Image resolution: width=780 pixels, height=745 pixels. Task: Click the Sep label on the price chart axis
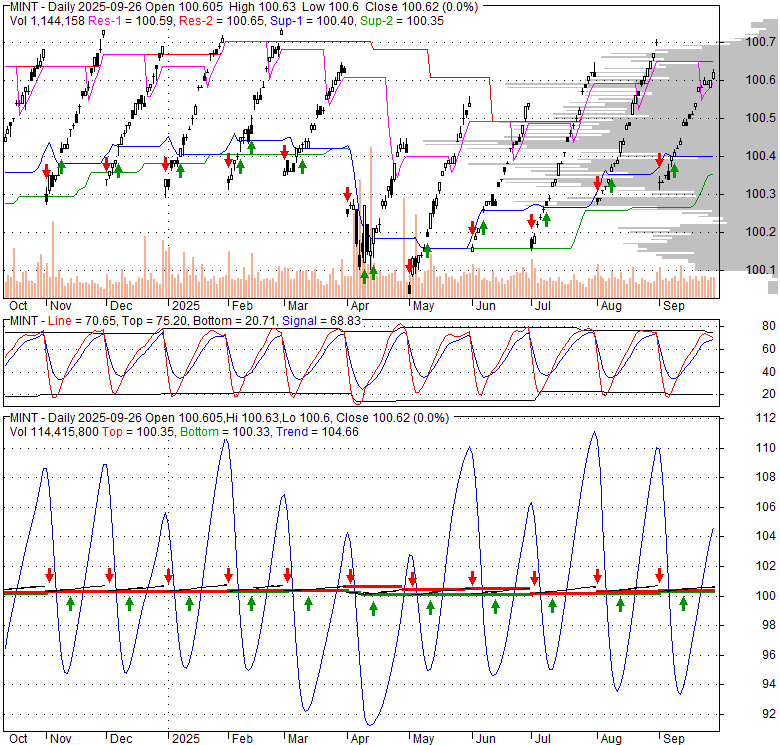(x=674, y=306)
